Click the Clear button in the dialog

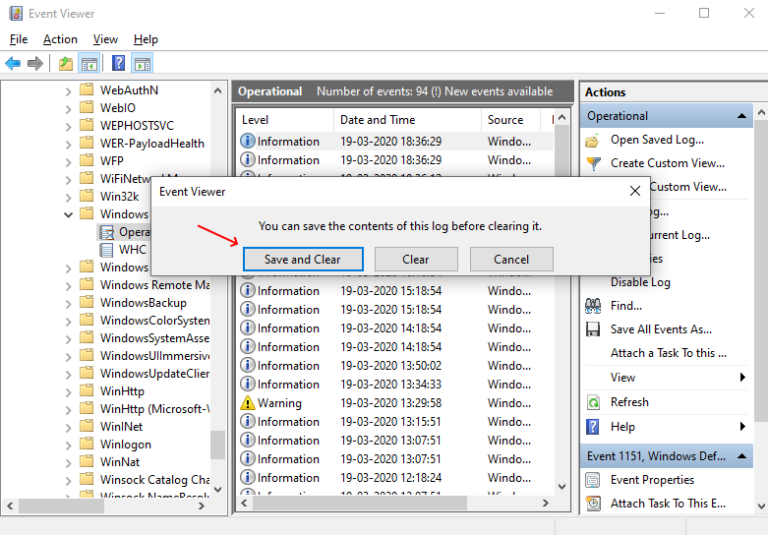416,259
